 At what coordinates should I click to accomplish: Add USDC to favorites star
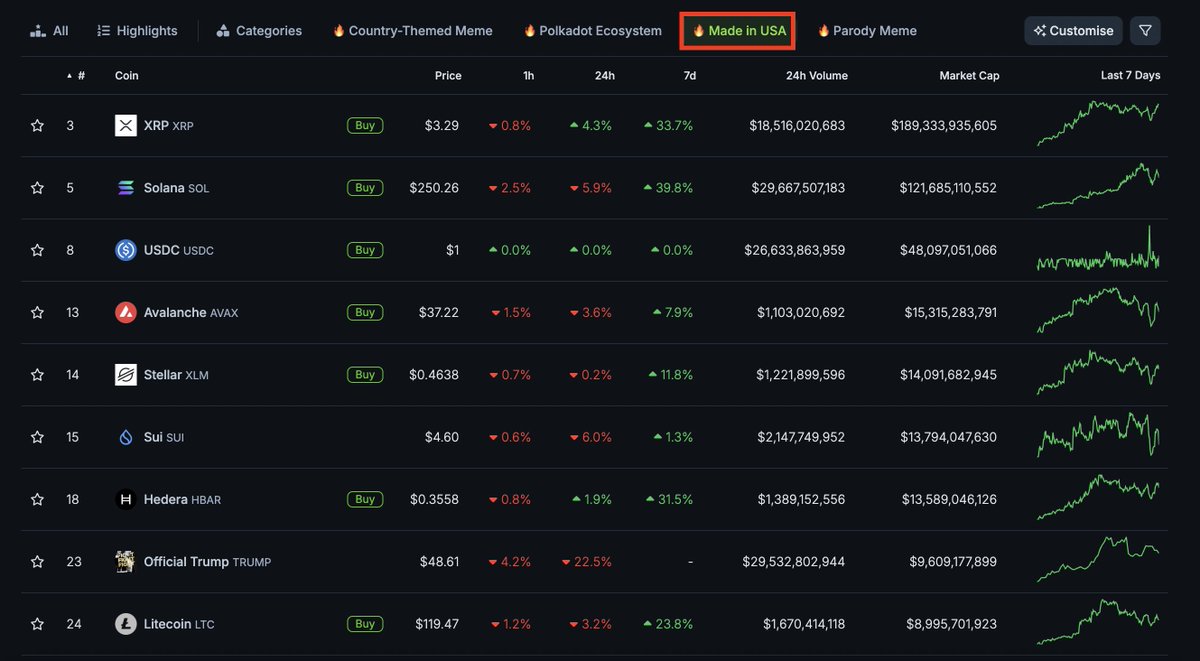coord(37,250)
